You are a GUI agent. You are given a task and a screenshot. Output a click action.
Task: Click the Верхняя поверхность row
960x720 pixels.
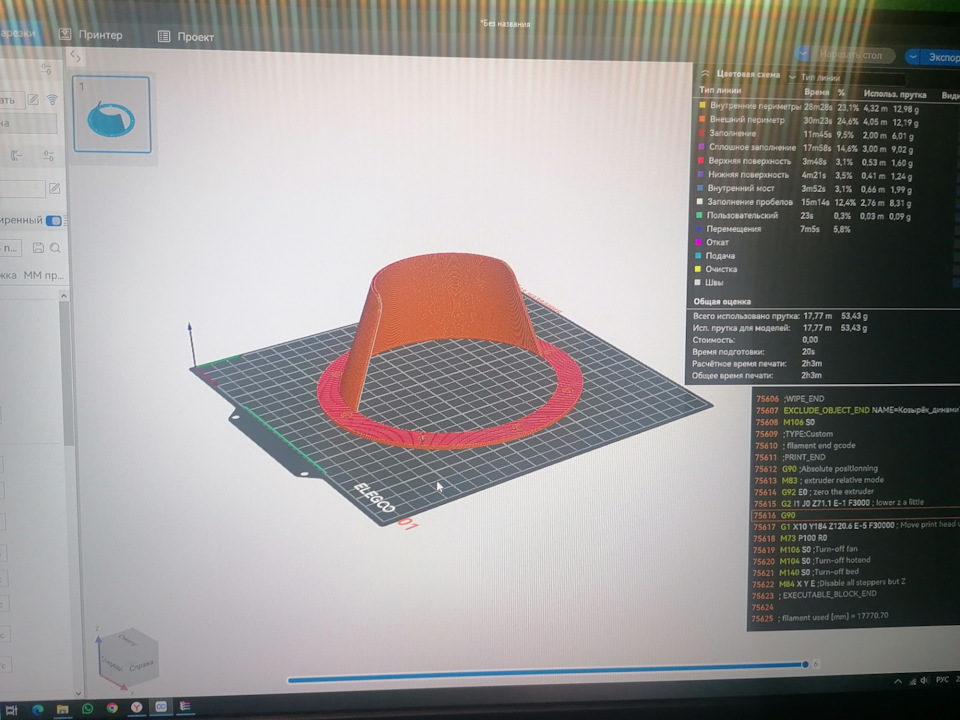(806, 162)
